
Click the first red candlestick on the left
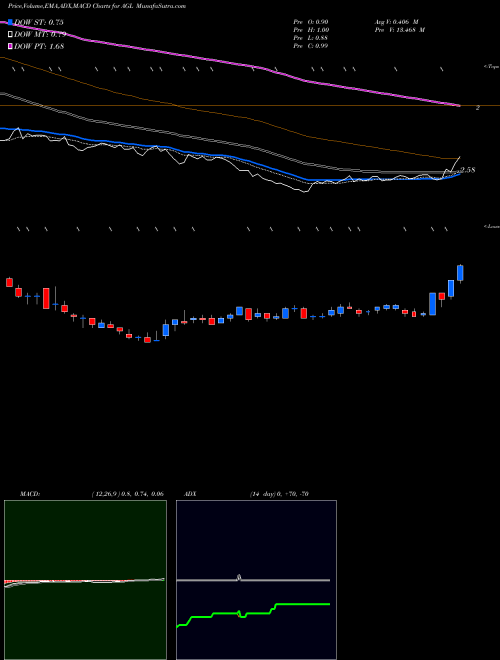(9, 282)
